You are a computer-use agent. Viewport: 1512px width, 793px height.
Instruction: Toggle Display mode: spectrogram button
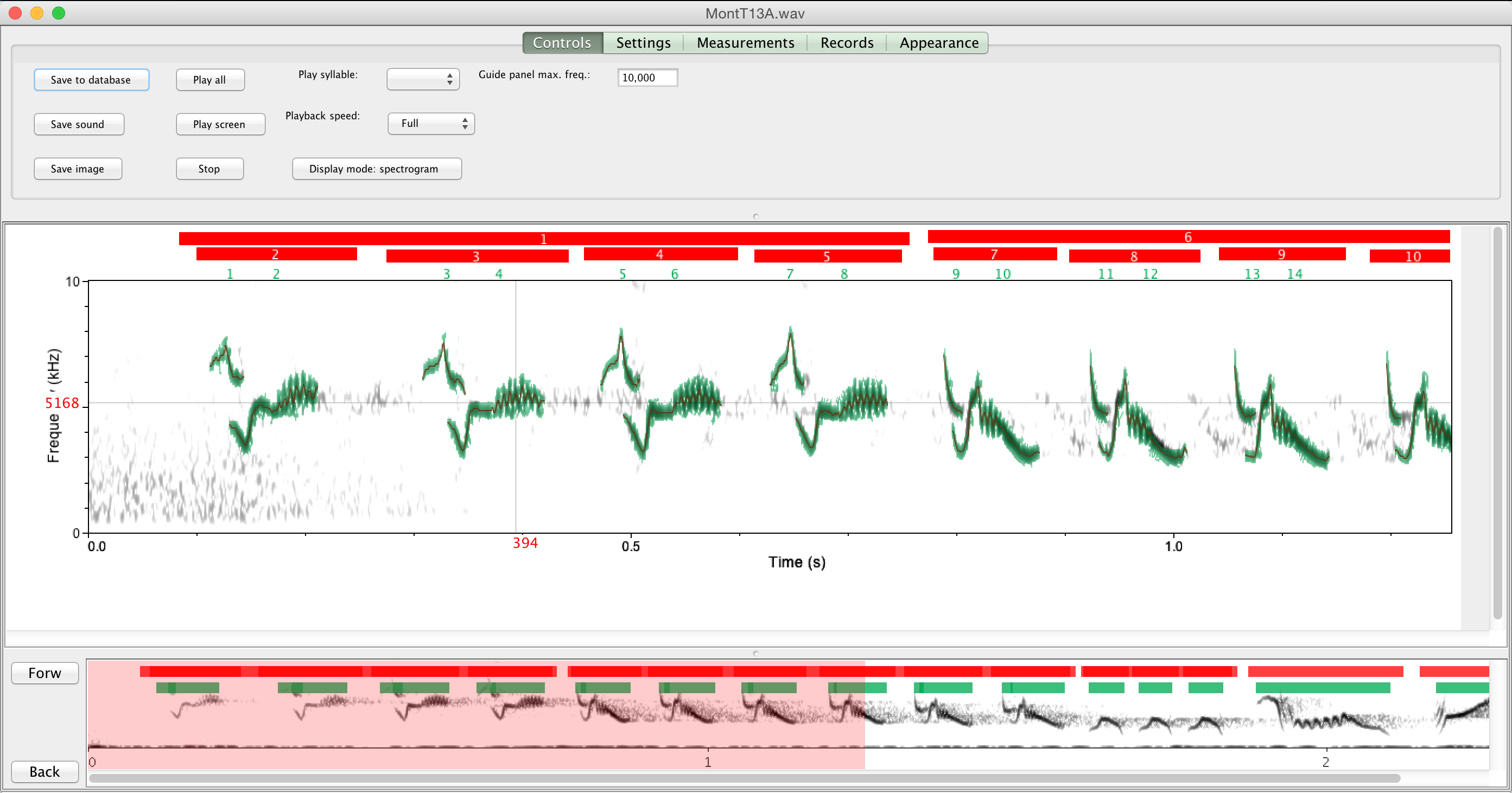[376, 169]
